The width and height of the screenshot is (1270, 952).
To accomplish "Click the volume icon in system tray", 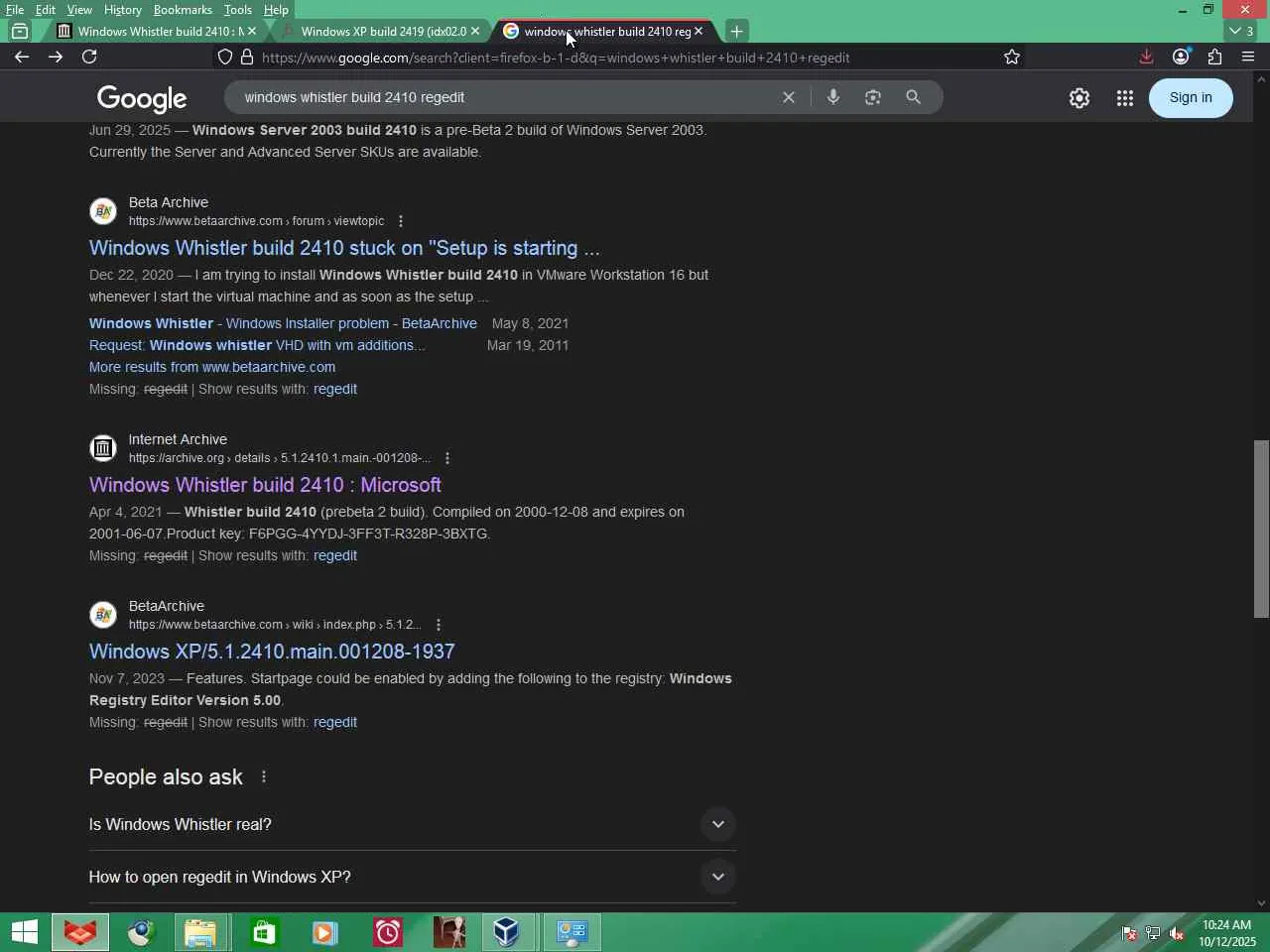I will click(1177, 933).
